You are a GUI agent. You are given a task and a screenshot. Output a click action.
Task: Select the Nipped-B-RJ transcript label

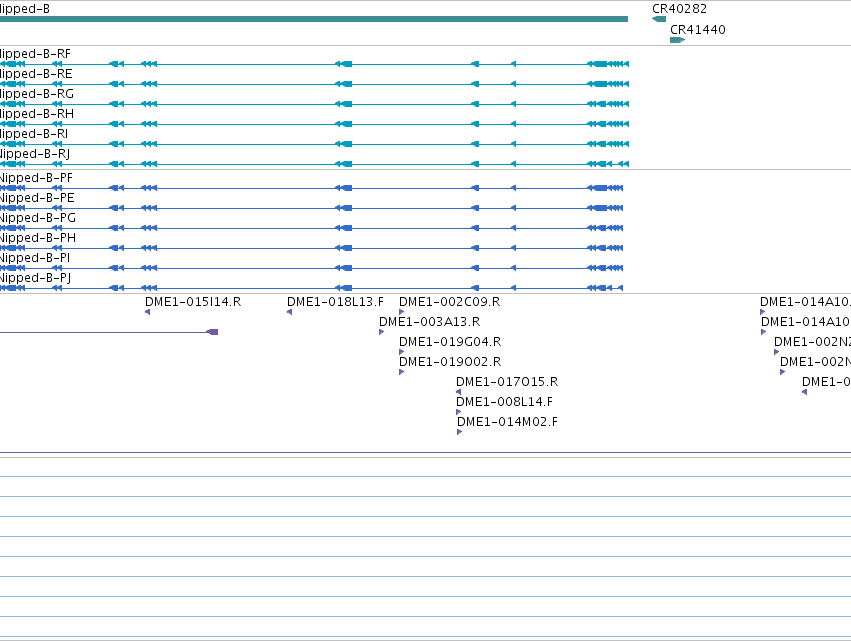[x=35, y=154]
